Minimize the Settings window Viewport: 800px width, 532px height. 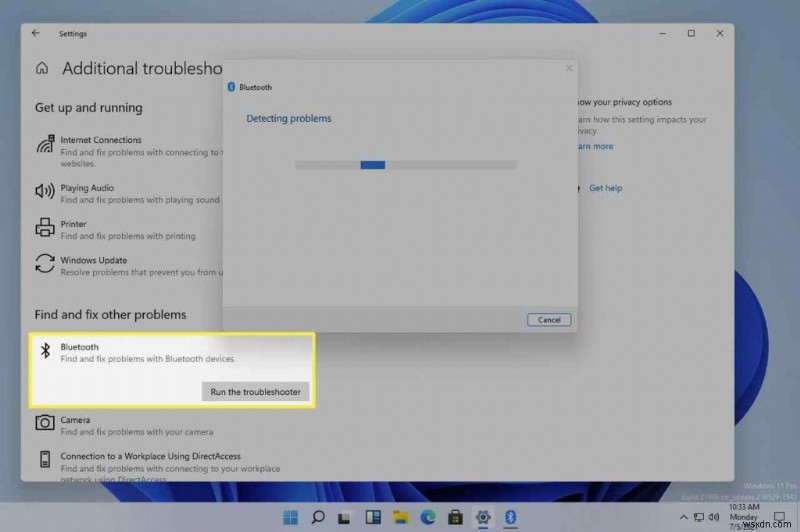[663, 33]
